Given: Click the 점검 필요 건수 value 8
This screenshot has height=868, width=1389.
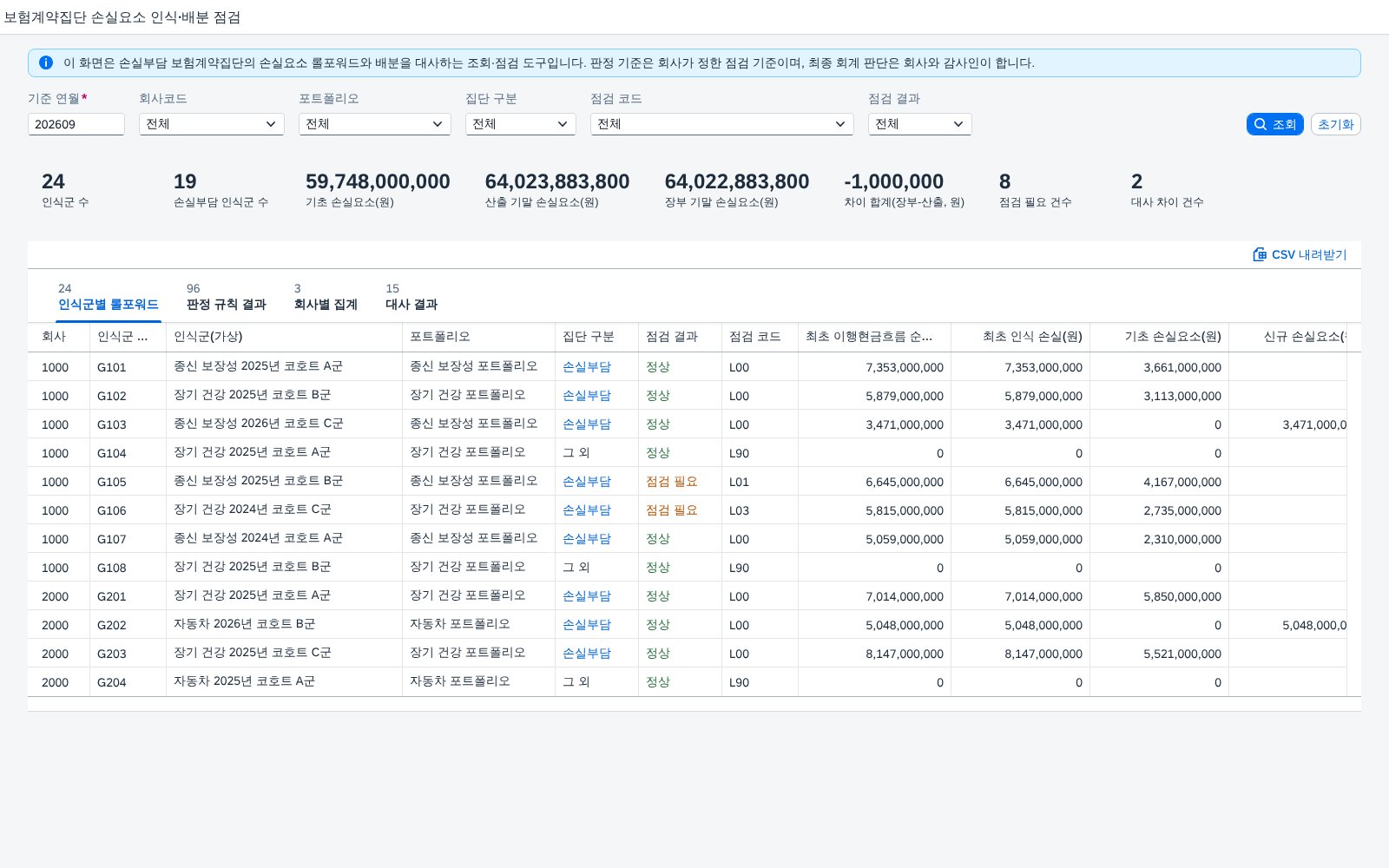Looking at the screenshot, I should 1004,181.
